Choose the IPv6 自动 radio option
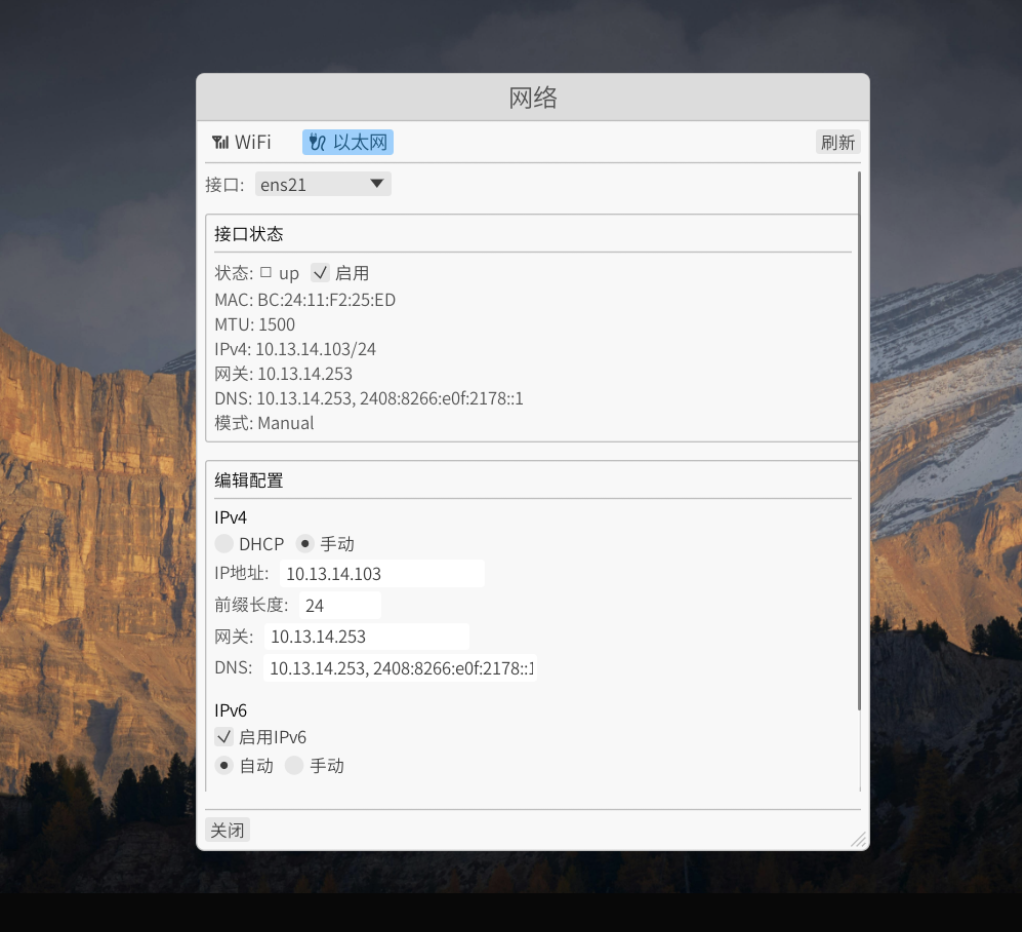 [x=225, y=766]
